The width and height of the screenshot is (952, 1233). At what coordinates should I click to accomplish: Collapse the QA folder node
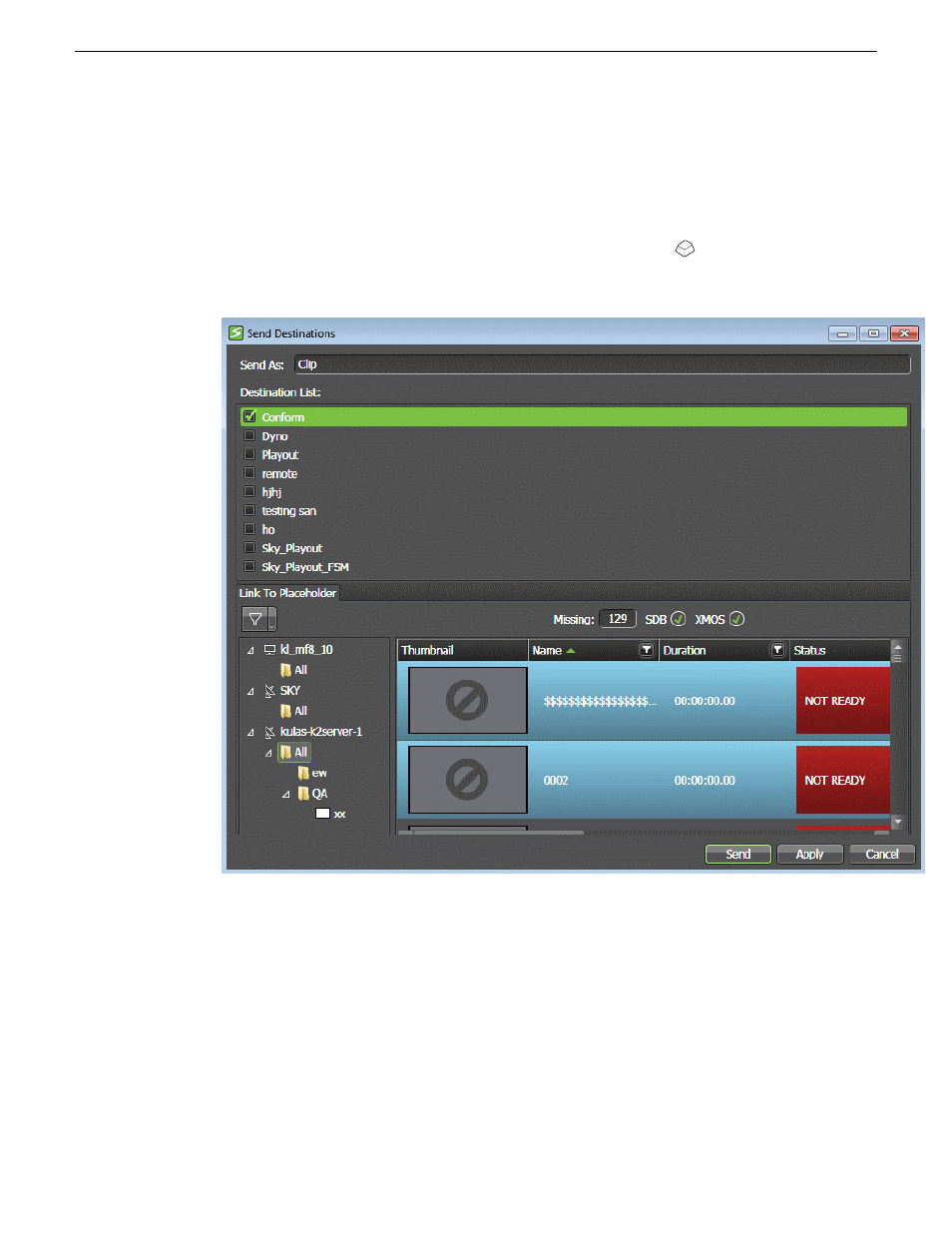click(x=285, y=795)
